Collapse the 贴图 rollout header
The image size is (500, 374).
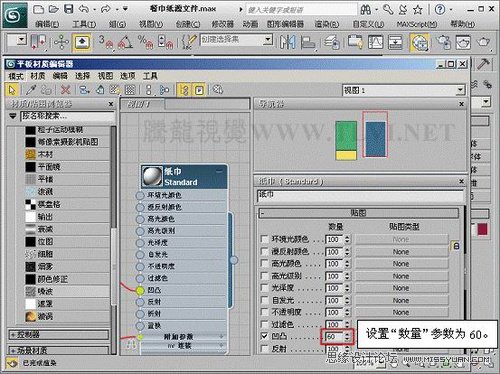click(x=358, y=213)
